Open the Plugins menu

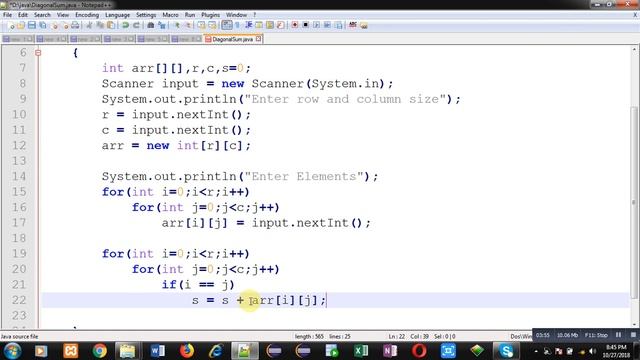(x=210, y=15)
